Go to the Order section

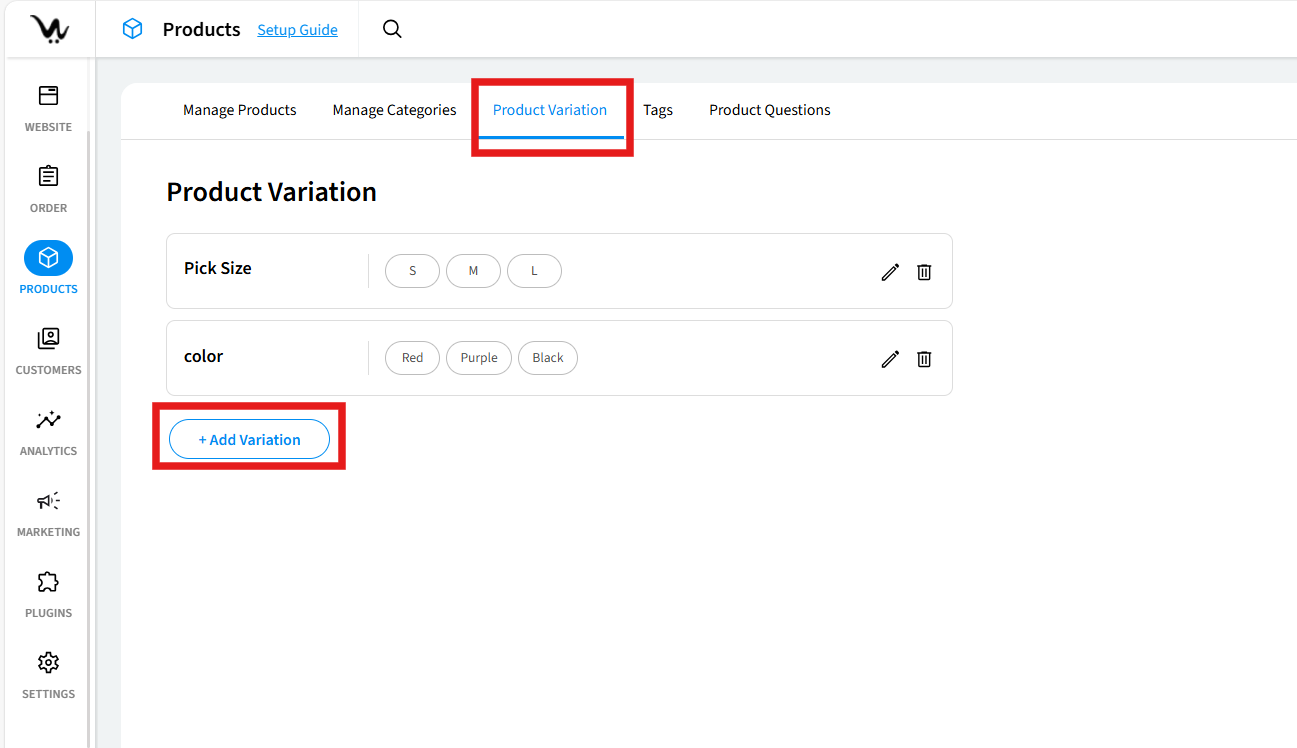[x=48, y=189]
